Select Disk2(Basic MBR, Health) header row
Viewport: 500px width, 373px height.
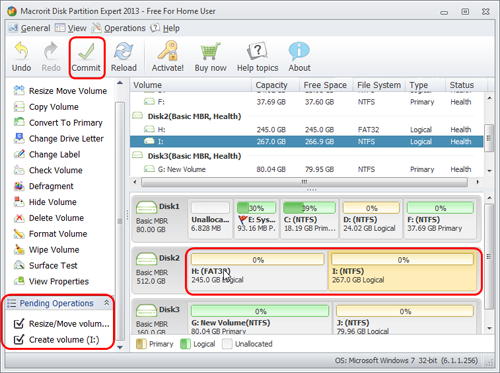click(307, 116)
